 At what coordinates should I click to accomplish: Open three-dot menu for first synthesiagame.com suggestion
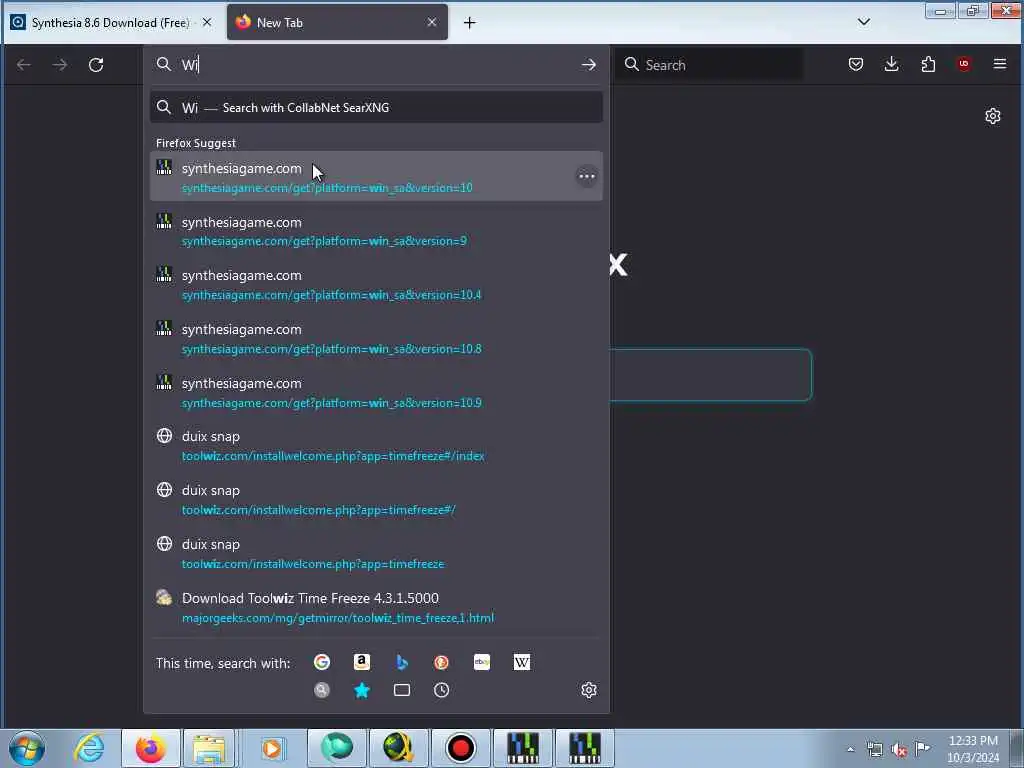tap(586, 176)
